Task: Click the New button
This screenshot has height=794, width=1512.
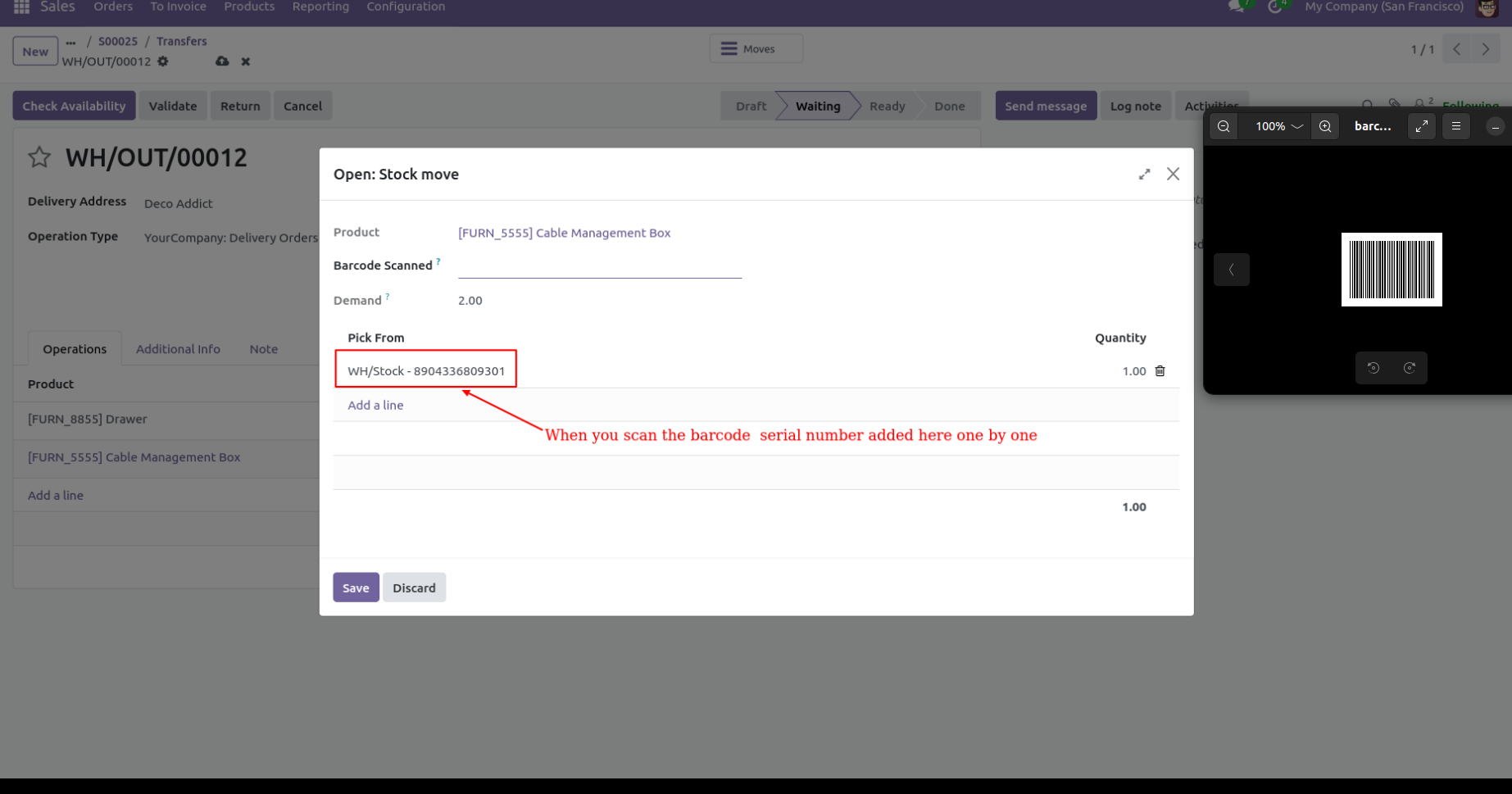Action: [x=35, y=51]
